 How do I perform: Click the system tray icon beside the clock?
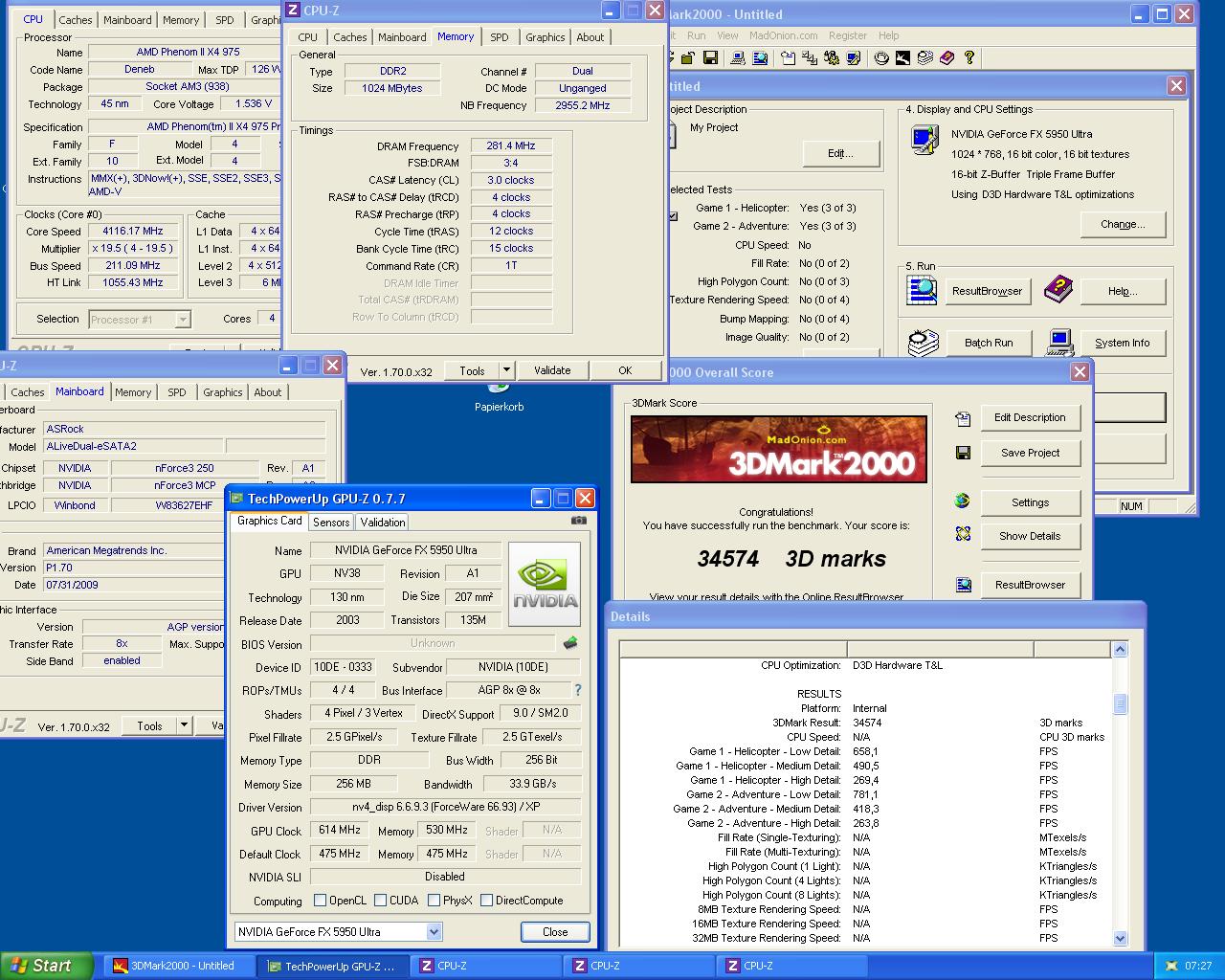1171,967
